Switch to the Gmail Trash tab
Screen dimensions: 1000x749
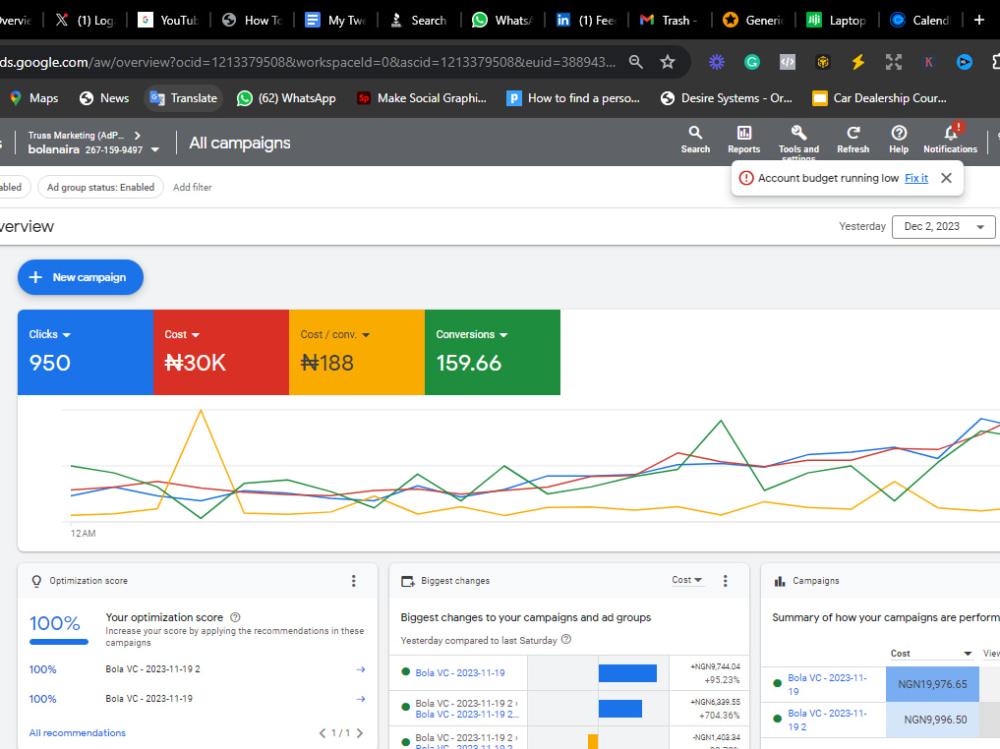tap(670, 20)
